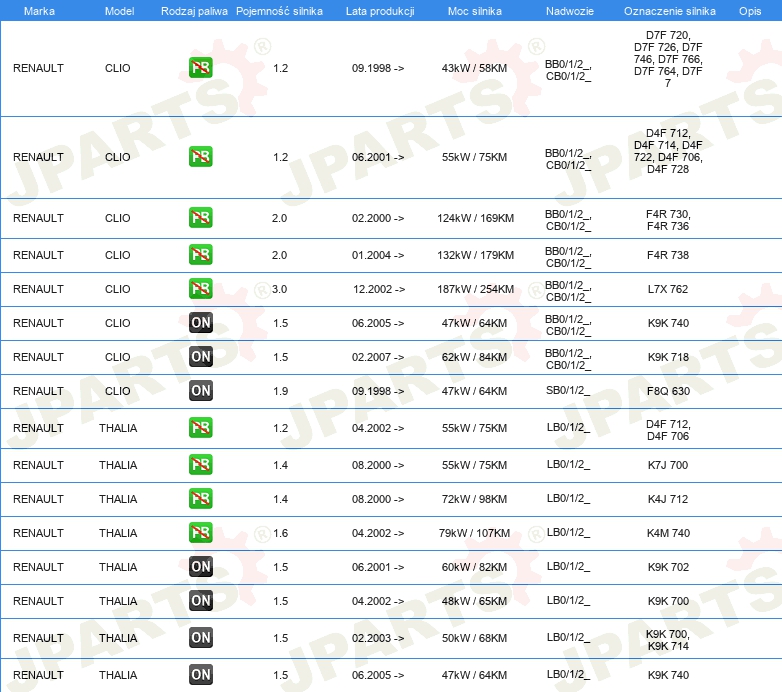The width and height of the screenshot is (782, 692).
Task: Select the ON diesel icon in the 48kW / 65KM row
Action: (200, 600)
